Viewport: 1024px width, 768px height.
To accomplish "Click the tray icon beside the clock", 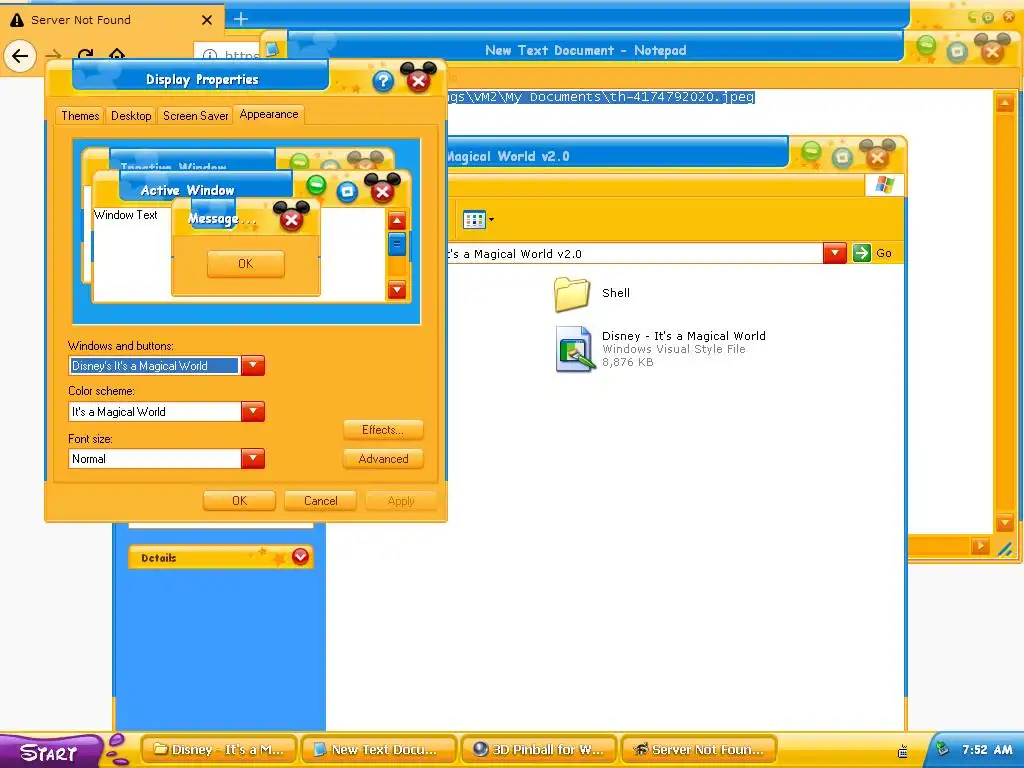I will [x=942, y=749].
